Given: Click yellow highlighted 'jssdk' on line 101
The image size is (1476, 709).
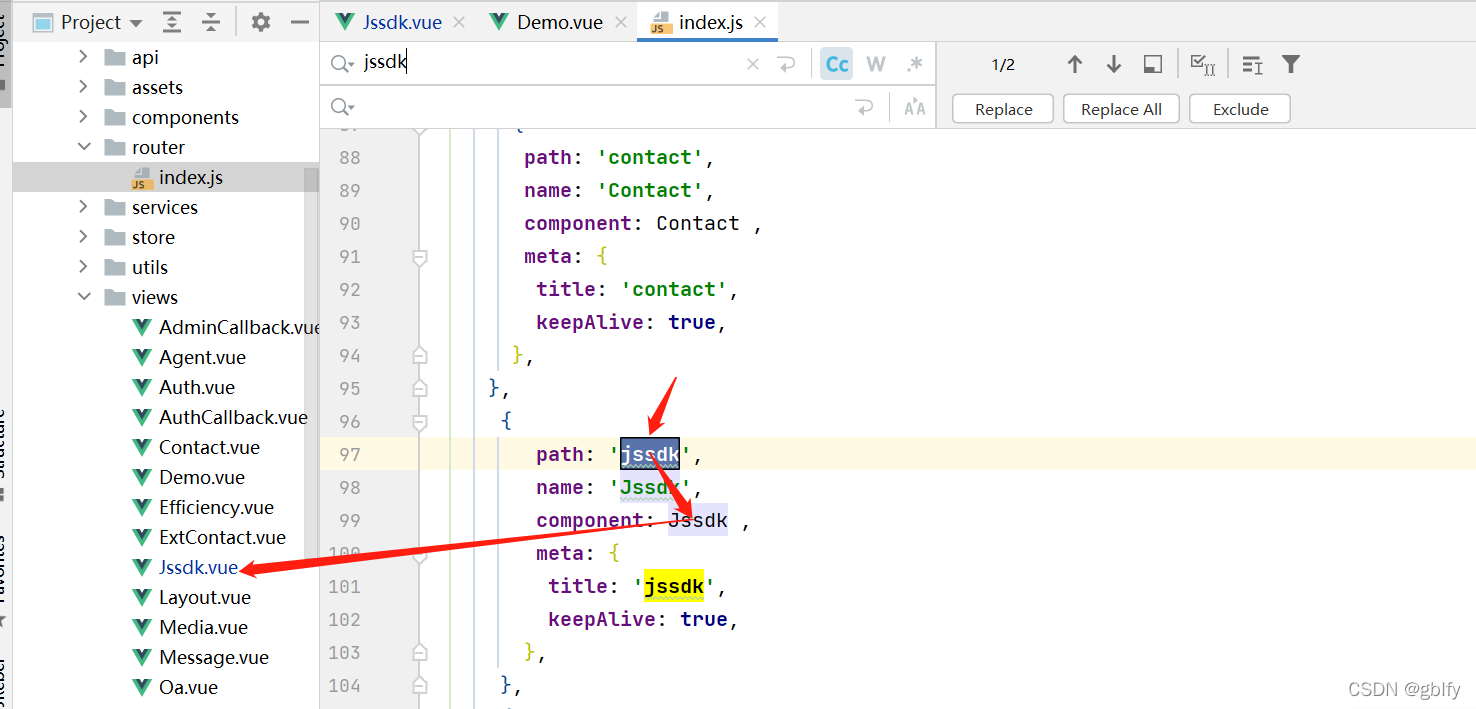Looking at the screenshot, I should (674, 586).
